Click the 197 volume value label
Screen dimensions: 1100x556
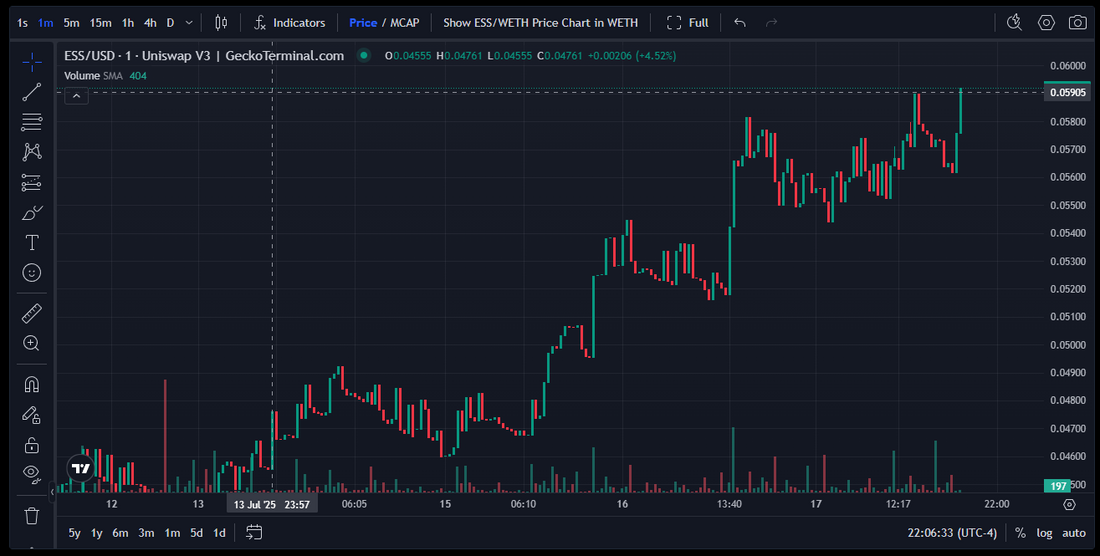(x=1059, y=486)
